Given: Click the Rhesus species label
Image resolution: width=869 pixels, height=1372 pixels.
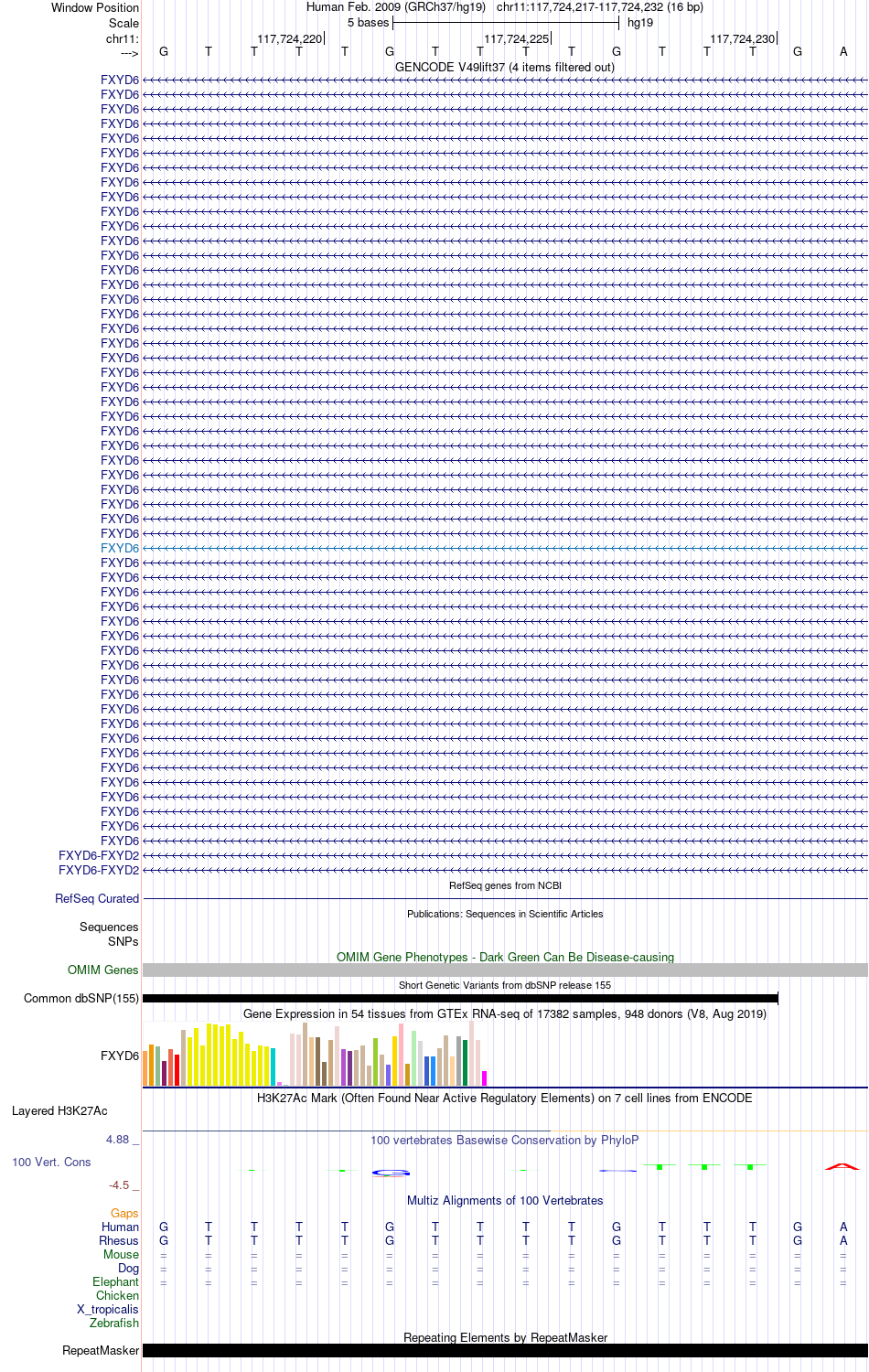Looking at the screenshot, I should coord(119,1240).
